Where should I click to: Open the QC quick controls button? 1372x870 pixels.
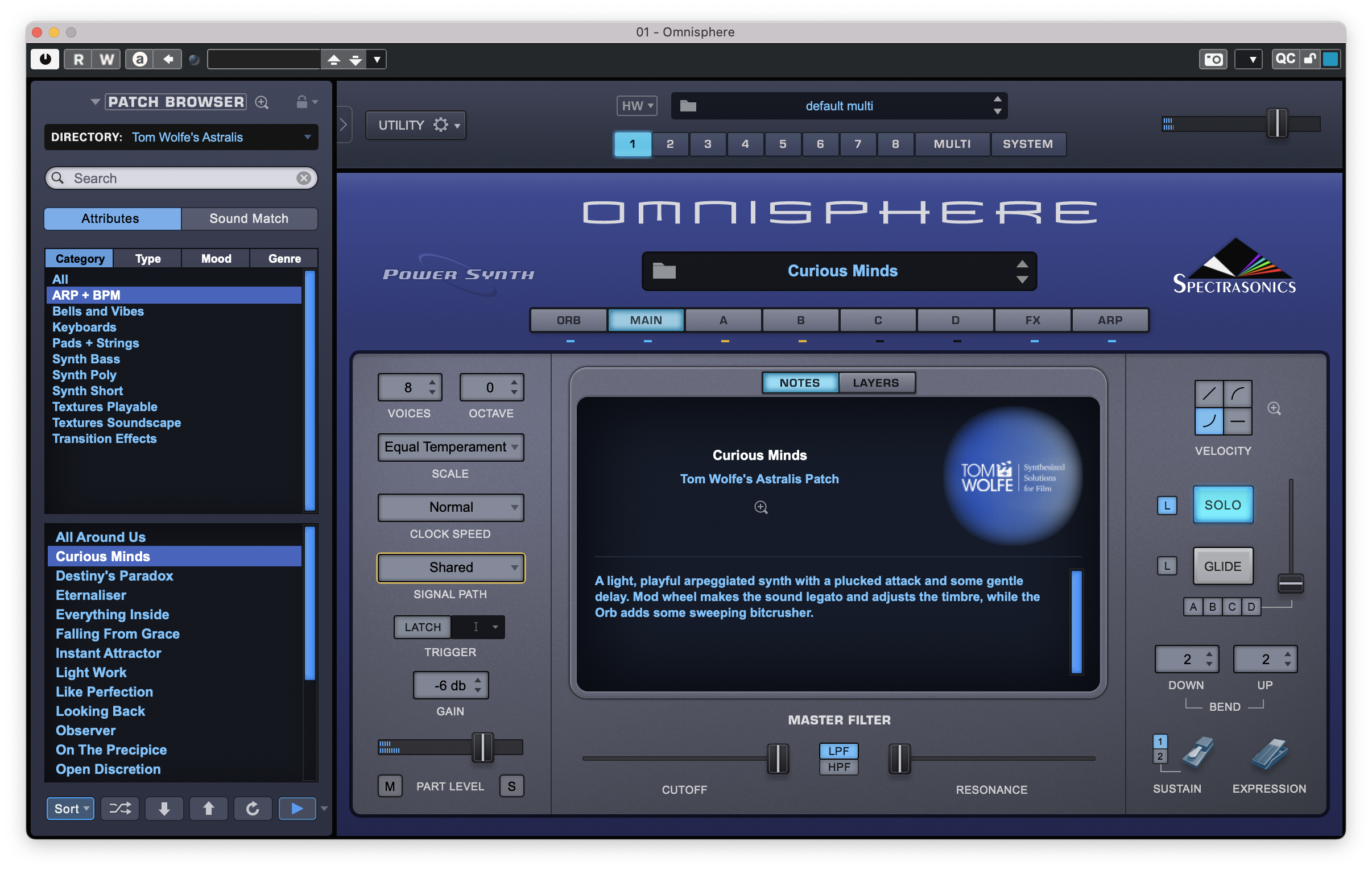pos(1285,59)
